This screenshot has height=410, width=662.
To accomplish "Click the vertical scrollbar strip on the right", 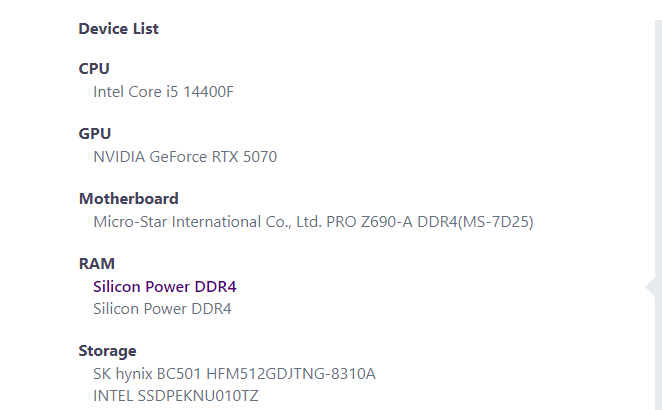I will click(658, 200).
